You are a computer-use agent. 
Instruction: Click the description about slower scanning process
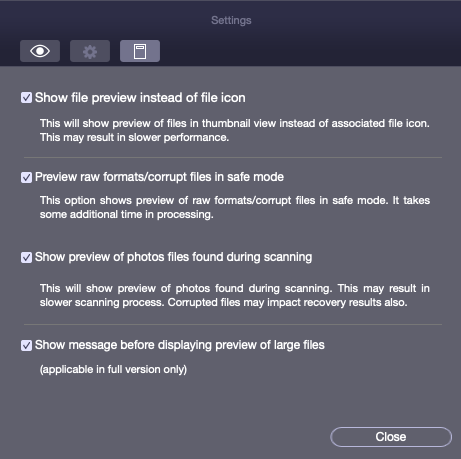click(x=235, y=295)
